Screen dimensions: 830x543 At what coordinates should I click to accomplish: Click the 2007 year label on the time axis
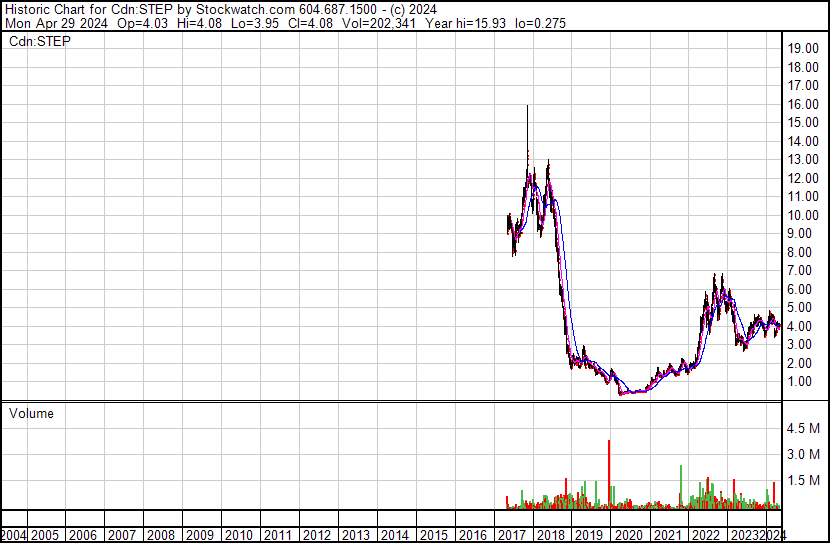coord(122,535)
